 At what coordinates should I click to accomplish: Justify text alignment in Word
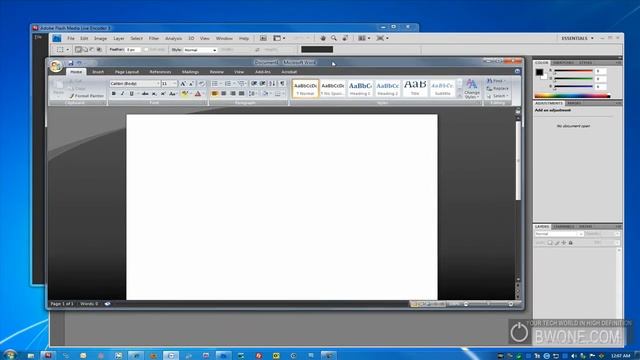242,94
